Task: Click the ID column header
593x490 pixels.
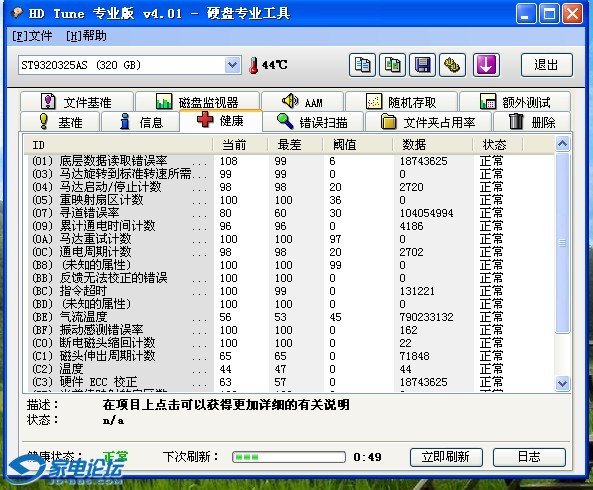Action: pyautogui.click(x=118, y=145)
